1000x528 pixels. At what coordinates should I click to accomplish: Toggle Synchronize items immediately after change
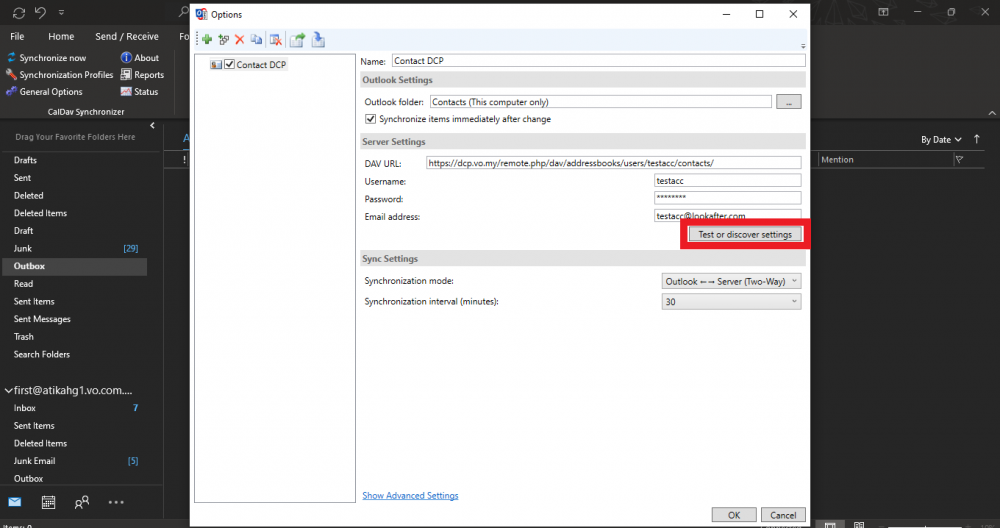click(371, 119)
